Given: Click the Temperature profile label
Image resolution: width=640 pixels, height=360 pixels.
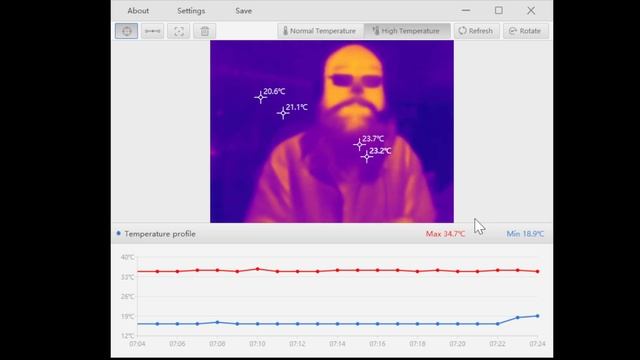Looking at the screenshot, I should click(160, 234).
